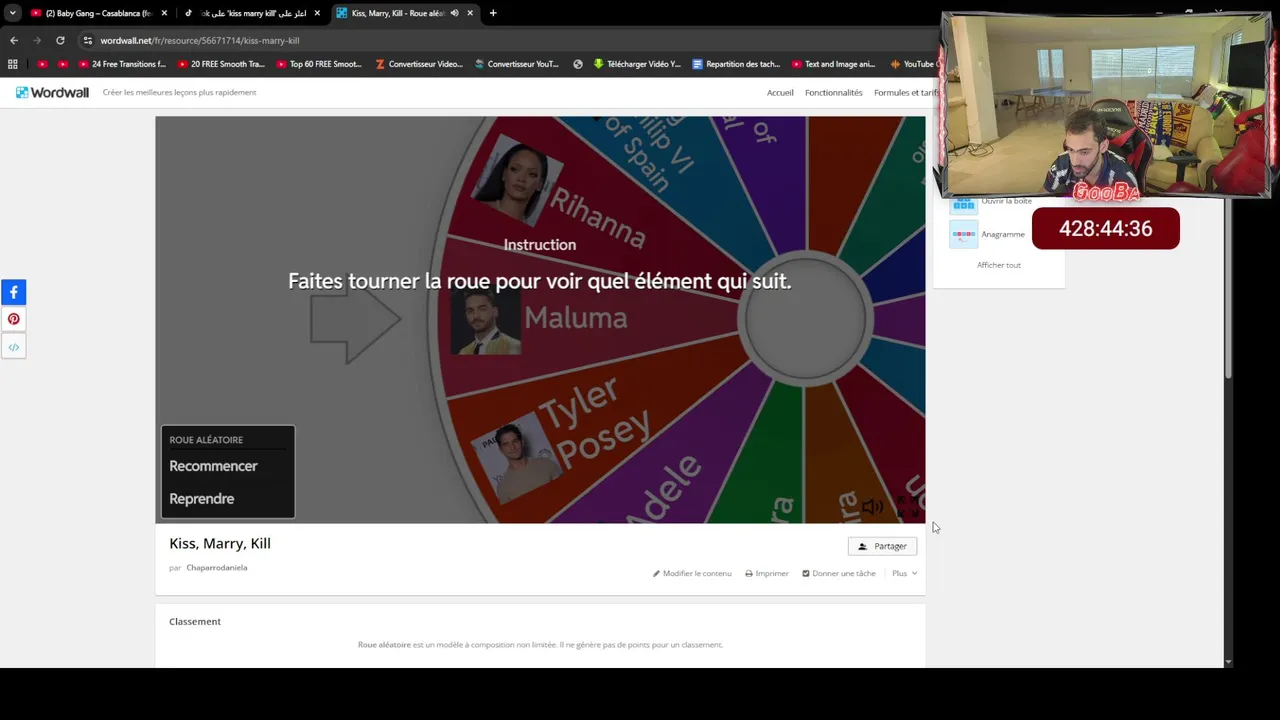
Task: Click the page's vertical scrollbar
Action: click(x=1228, y=290)
